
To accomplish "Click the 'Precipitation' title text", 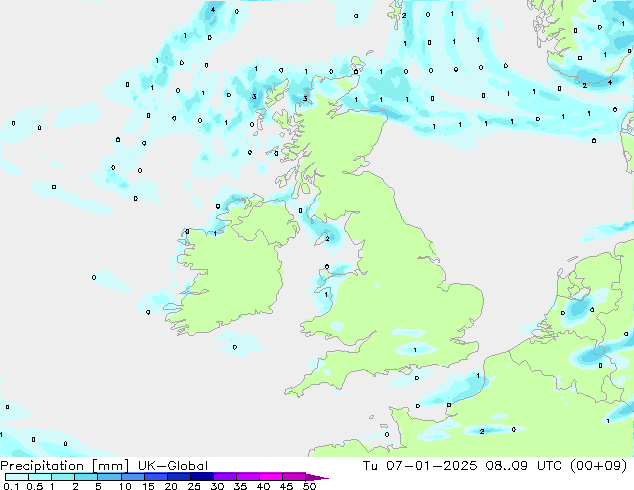I will coord(42,466).
